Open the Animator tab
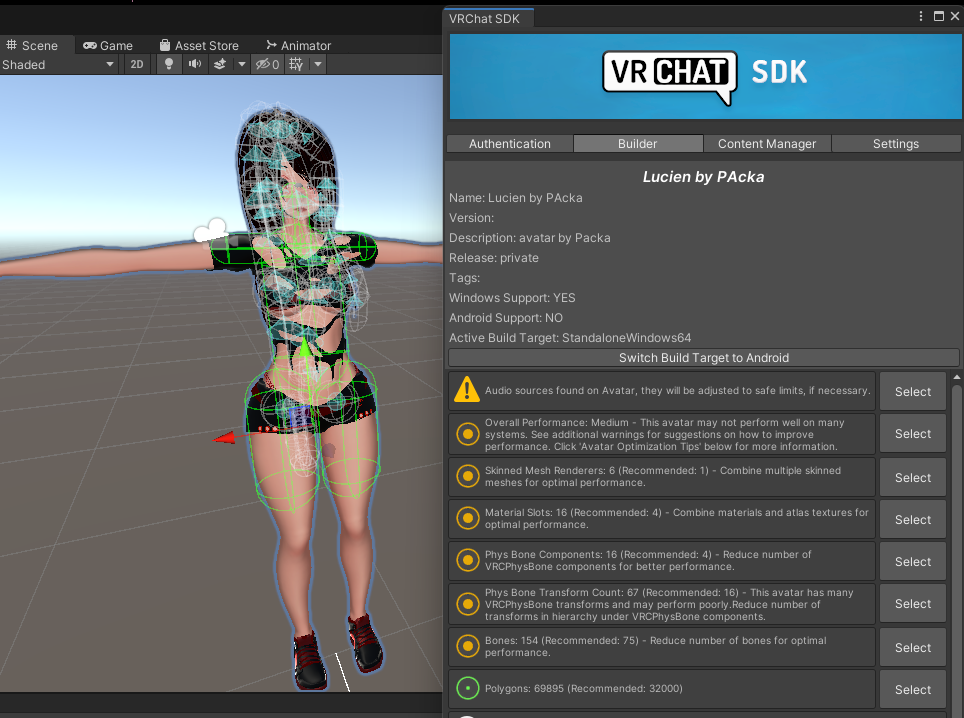Viewport: 964px width, 718px height. click(x=299, y=45)
